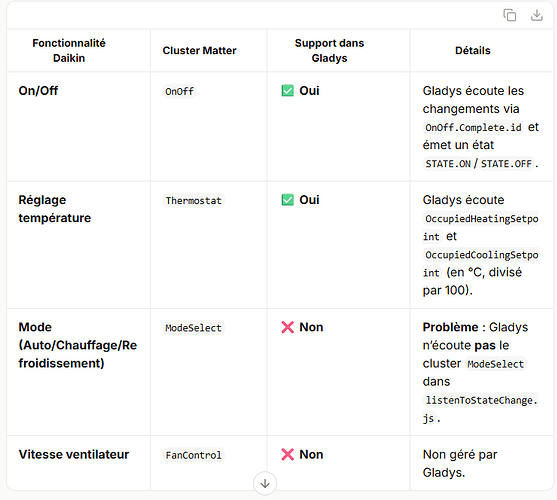This screenshot has width=557, height=500.
Task: Click red cross in ModeSelect row
Action: (287, 327)
